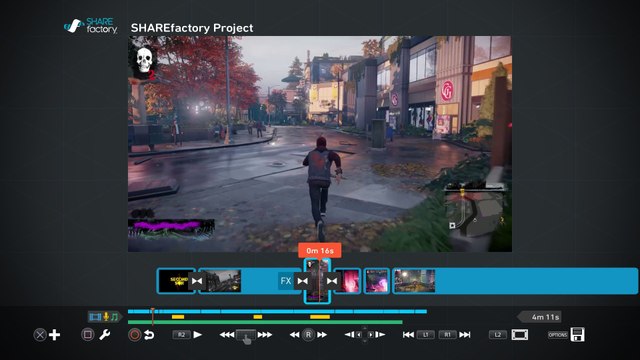The height and width of the screenshot is (360, 640).
Task: Select the microphone commentary track icon
Action: pyautogui.click(x=106, y=317)
